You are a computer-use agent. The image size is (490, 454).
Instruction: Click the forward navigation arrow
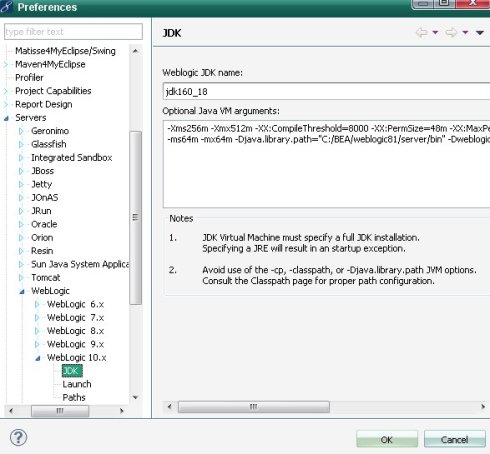[x=451, y=32]
